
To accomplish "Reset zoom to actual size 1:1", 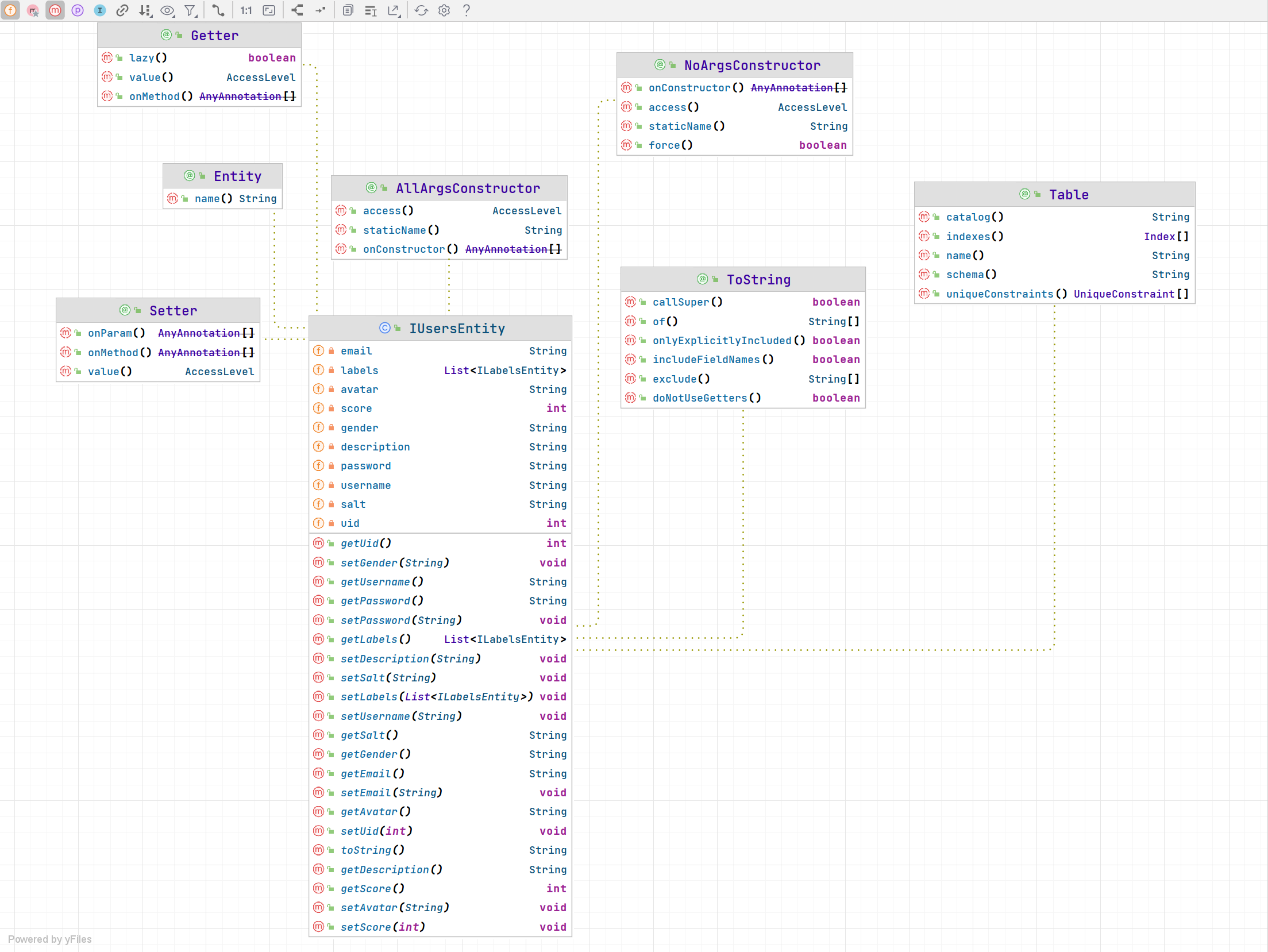I will point(246,10).
